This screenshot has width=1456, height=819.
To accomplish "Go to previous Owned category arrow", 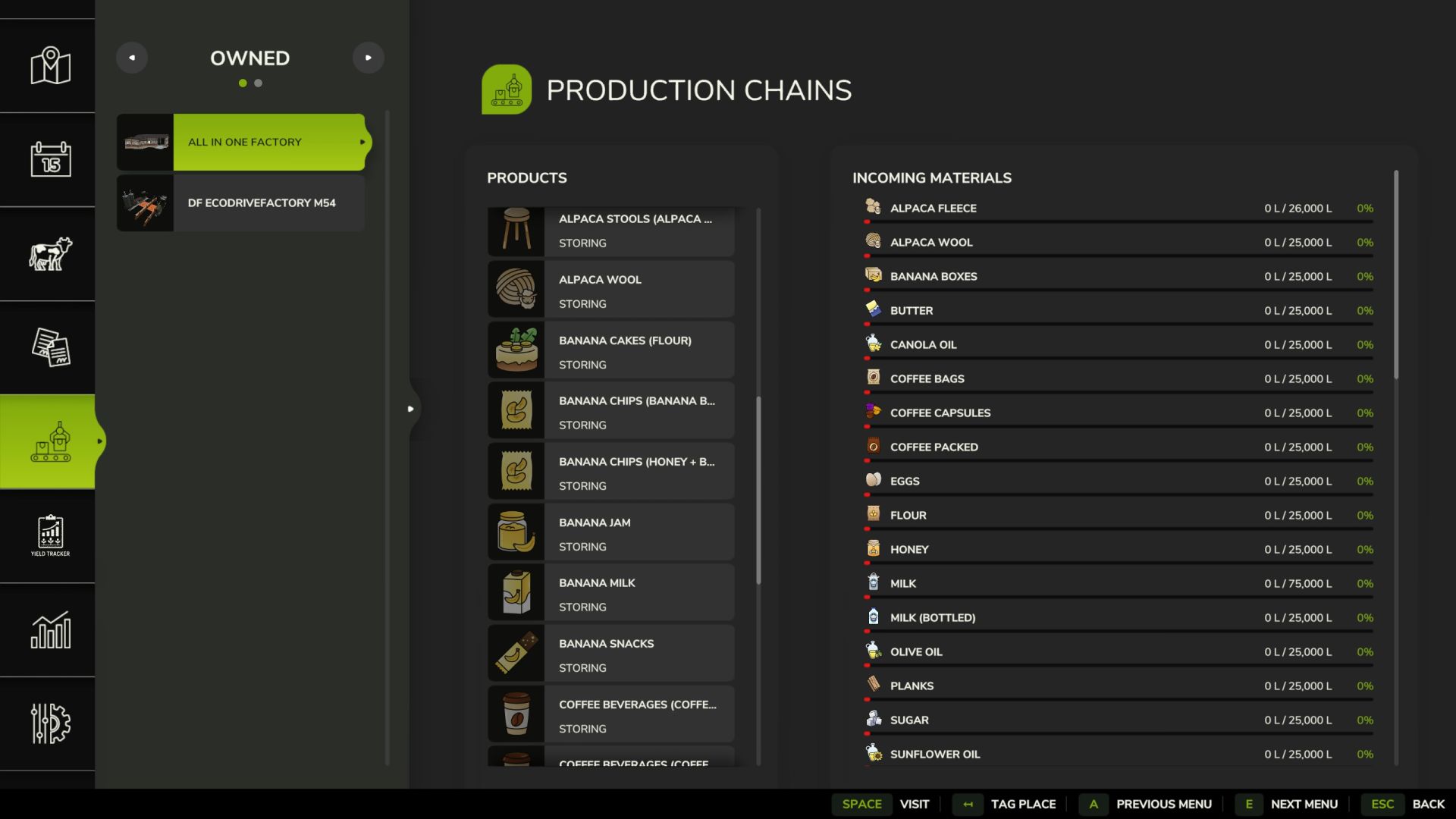I will coord(132,58).
